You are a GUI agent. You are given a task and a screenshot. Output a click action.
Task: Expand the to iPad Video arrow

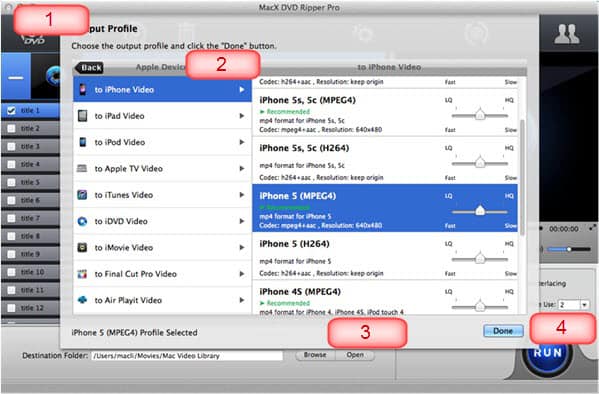click(x=241, y=116)
